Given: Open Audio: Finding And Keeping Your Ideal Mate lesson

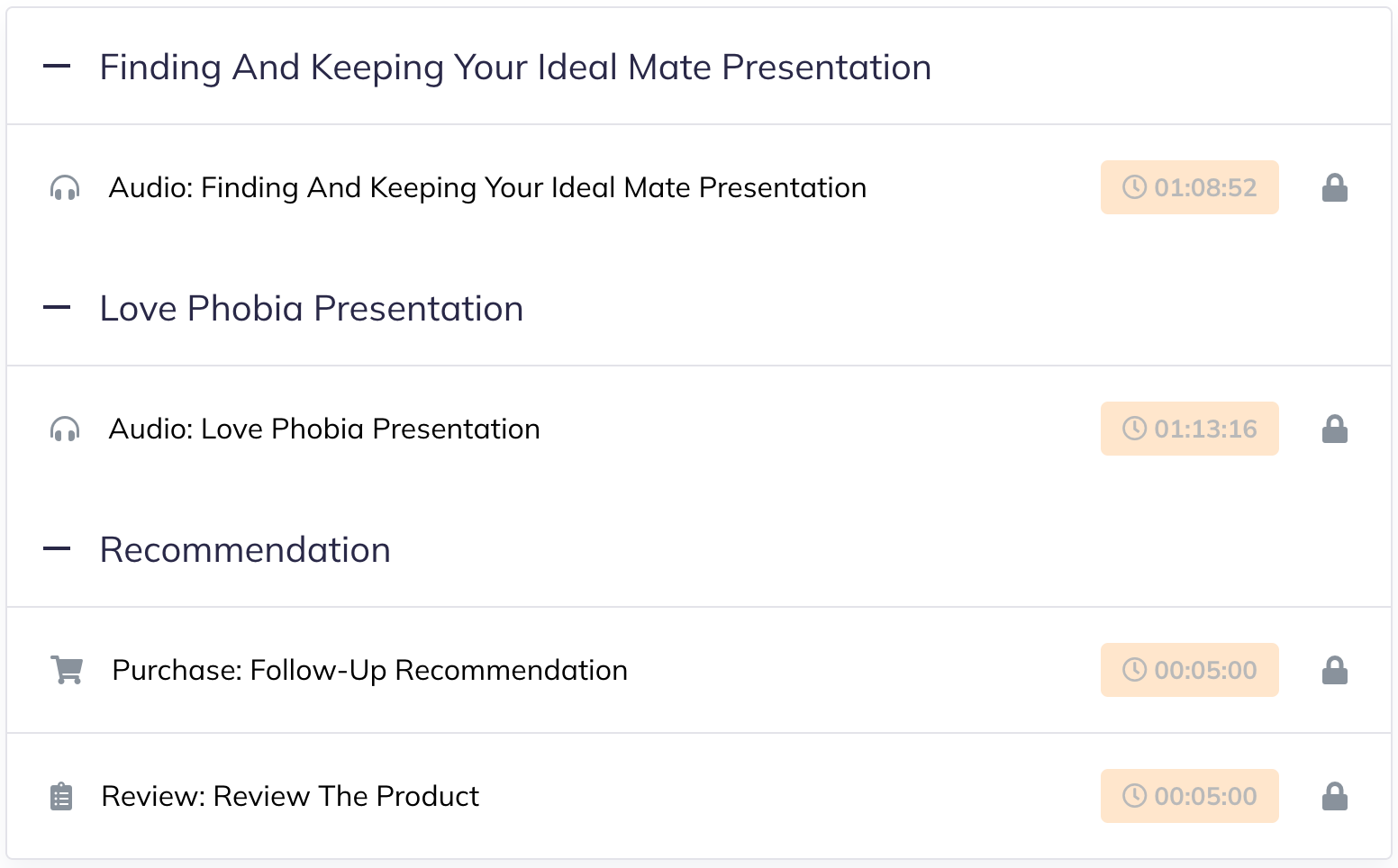Looking at the screenshot, I should [x=487, y=187].
